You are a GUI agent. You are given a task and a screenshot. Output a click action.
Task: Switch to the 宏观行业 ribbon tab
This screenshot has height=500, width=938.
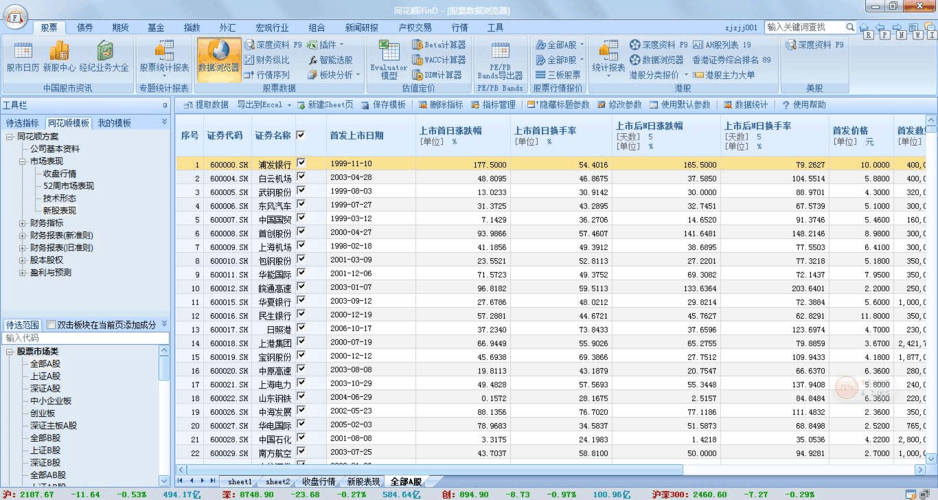272,28
